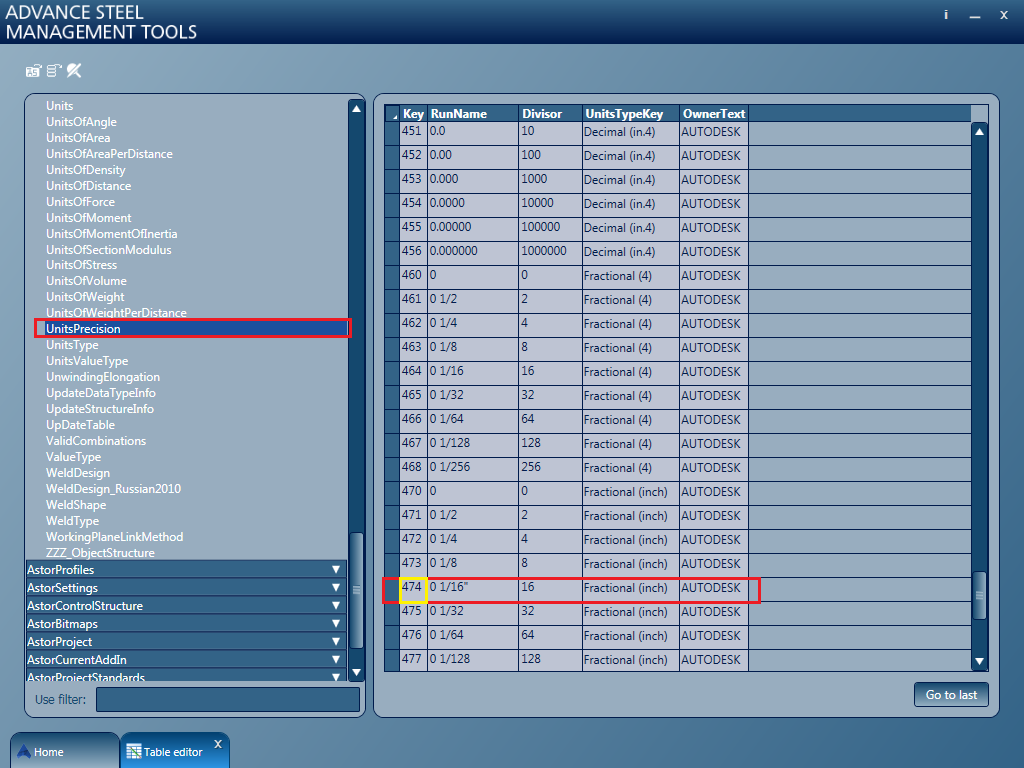Select the UnitsOfForce table
This screenshot has width=1024, height=768.
pos(80,202)
